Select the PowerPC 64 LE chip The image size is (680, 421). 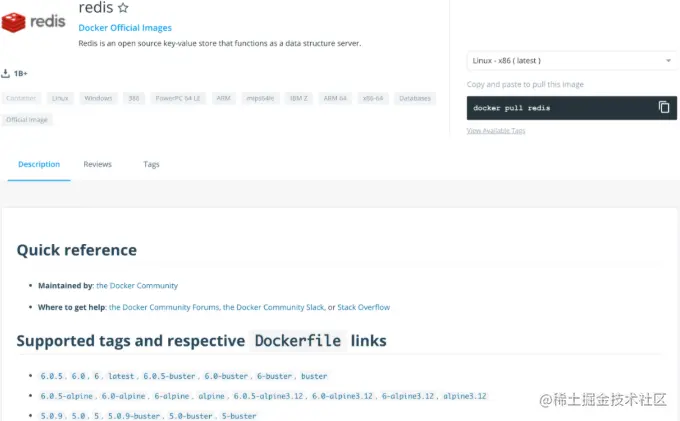(178, 98)
